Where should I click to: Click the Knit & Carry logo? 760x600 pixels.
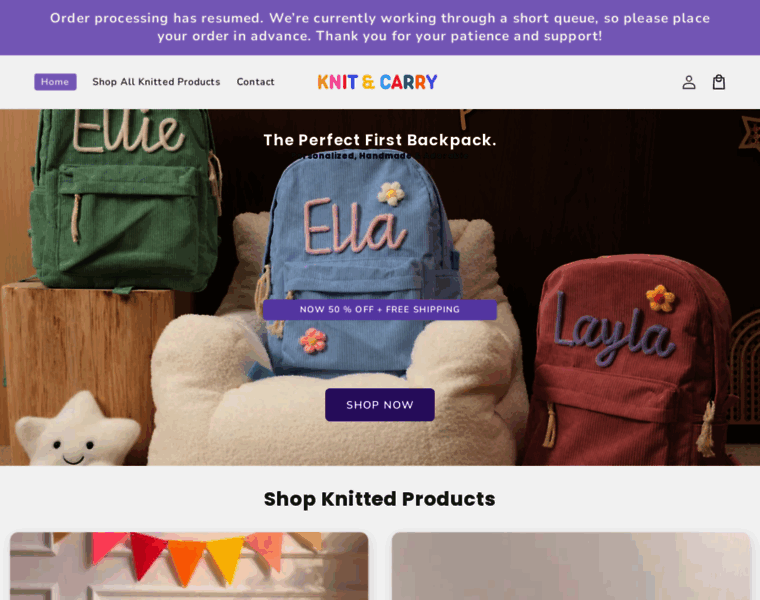[x=377, y=82]
